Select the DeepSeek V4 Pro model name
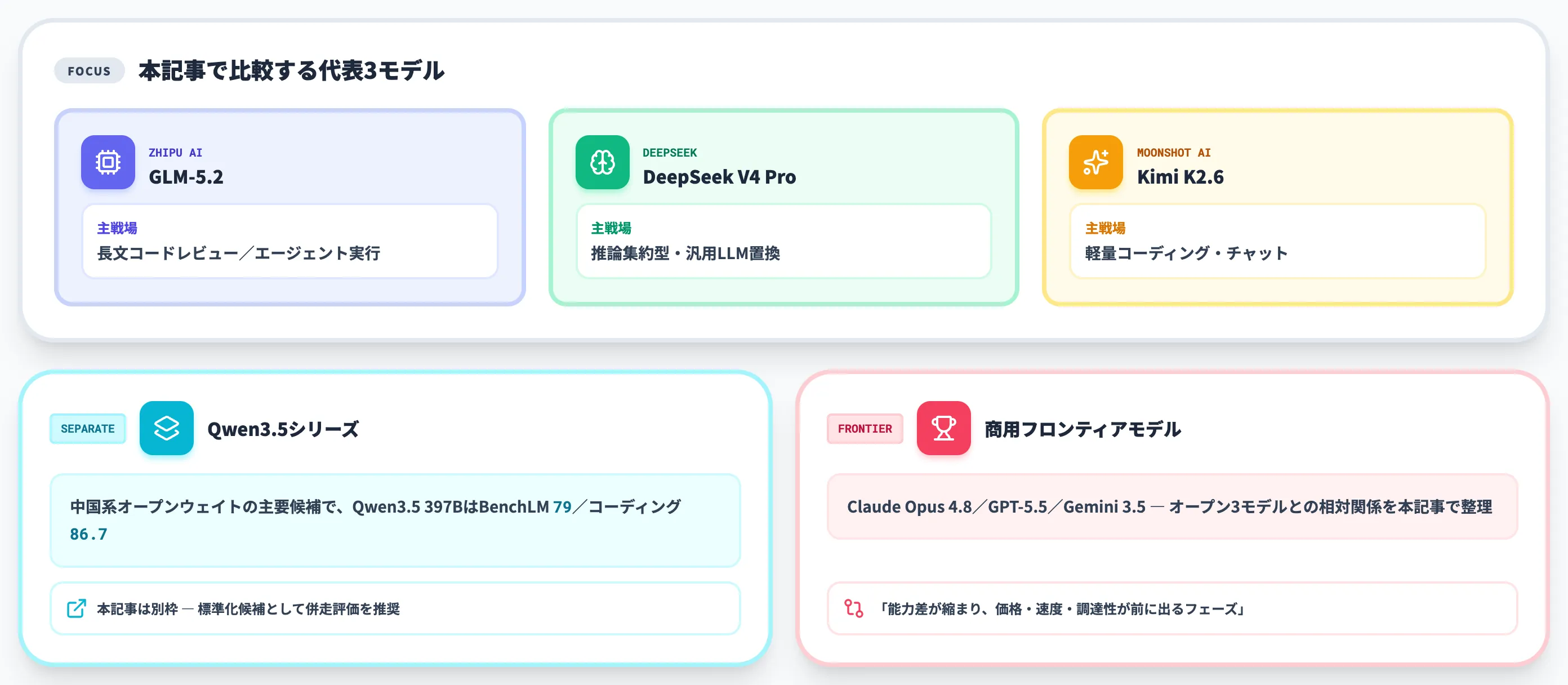The image size is (1568, 685). (719, 176)
